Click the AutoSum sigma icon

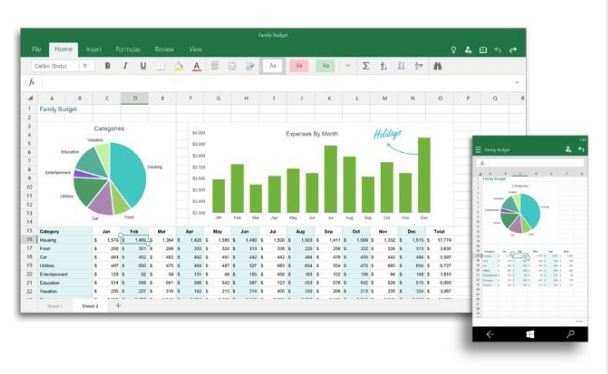click(x=365, y=66)
